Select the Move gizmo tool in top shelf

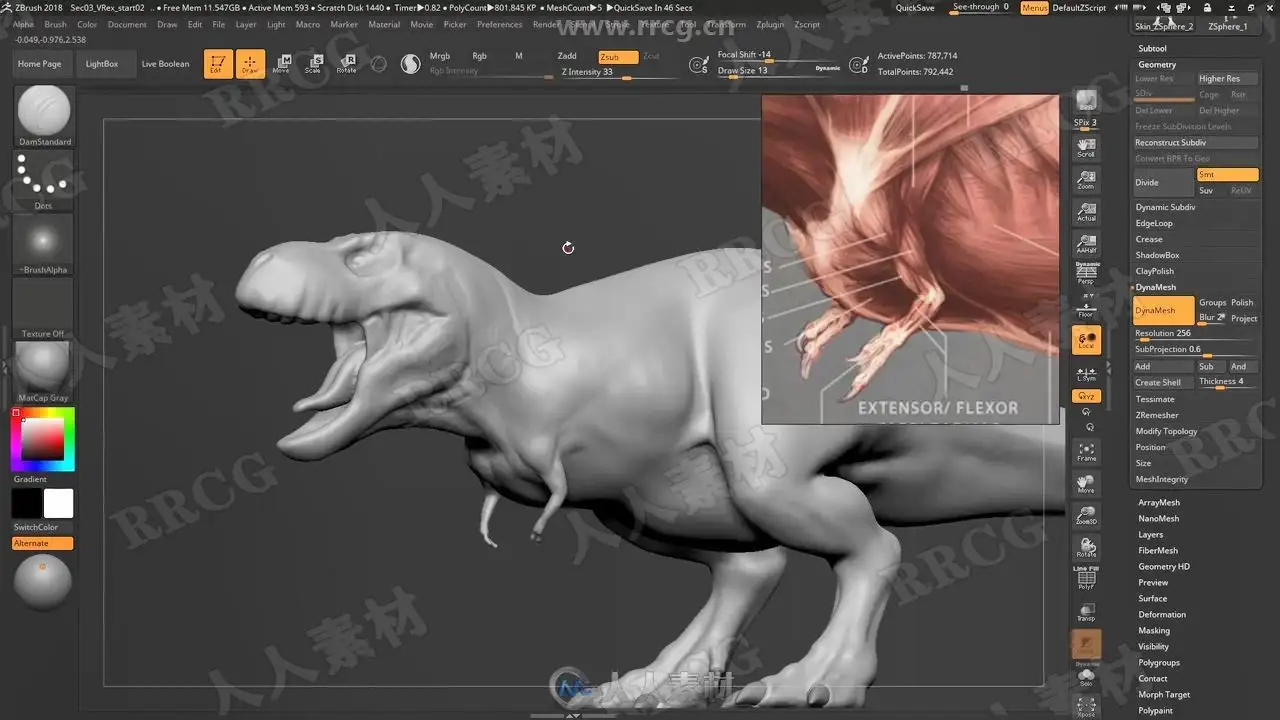pos(282,64)
